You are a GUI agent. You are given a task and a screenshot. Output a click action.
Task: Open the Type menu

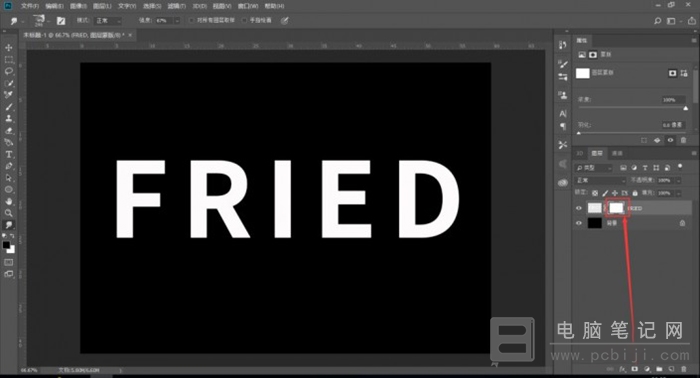pos(127,6)
